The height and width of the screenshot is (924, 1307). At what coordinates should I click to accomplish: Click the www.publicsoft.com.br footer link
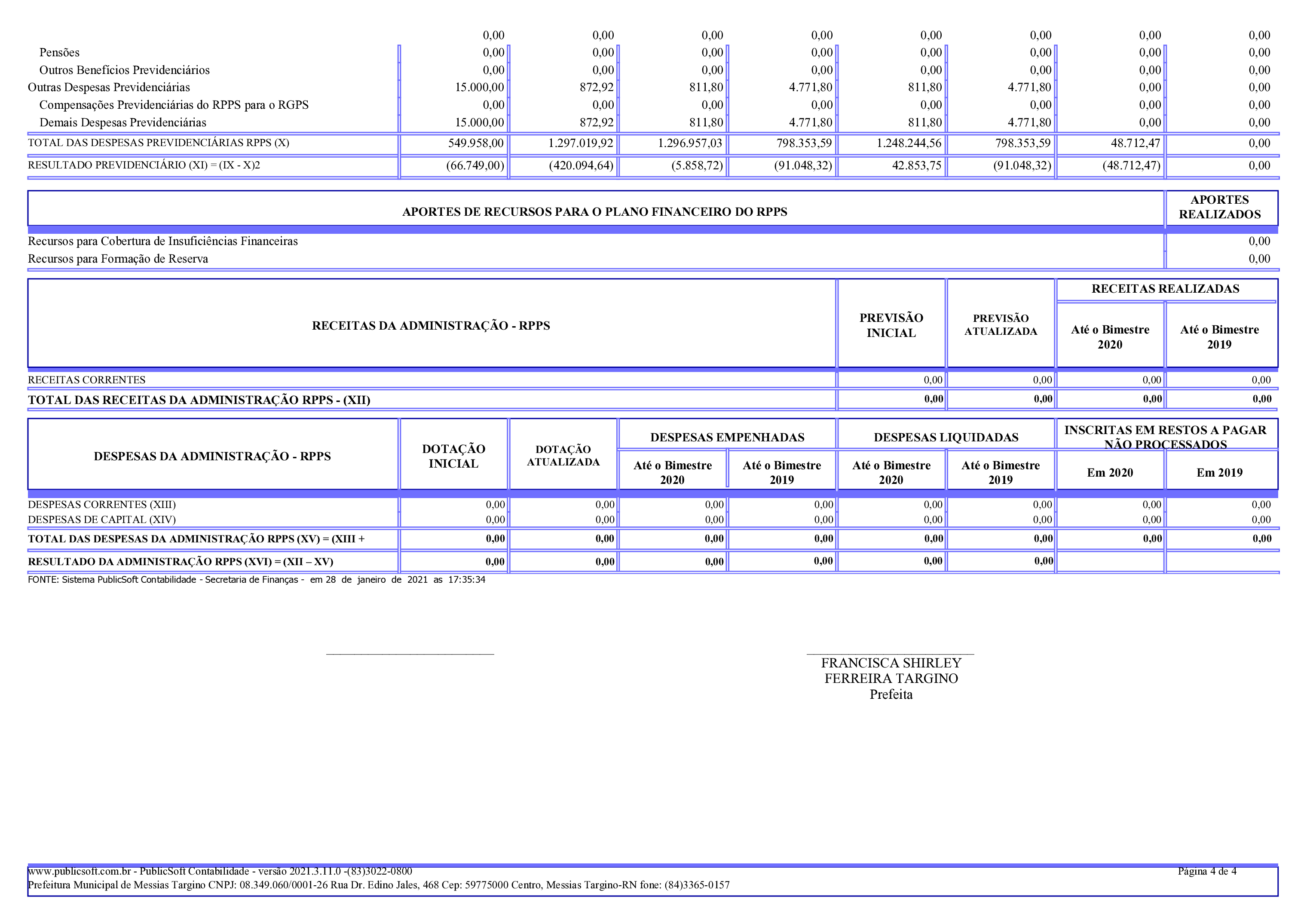pyautogui.click(x=79, y=871)
